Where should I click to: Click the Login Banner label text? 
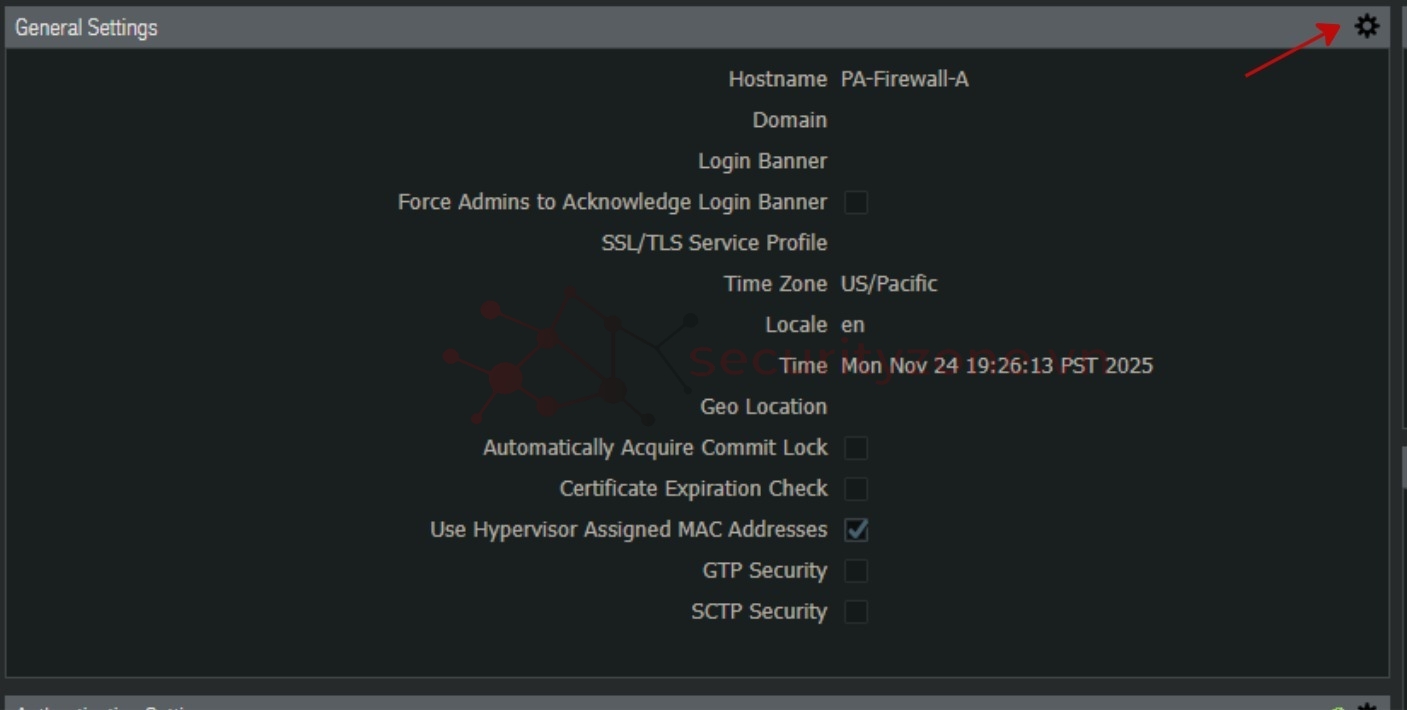(x=762, y=161)
